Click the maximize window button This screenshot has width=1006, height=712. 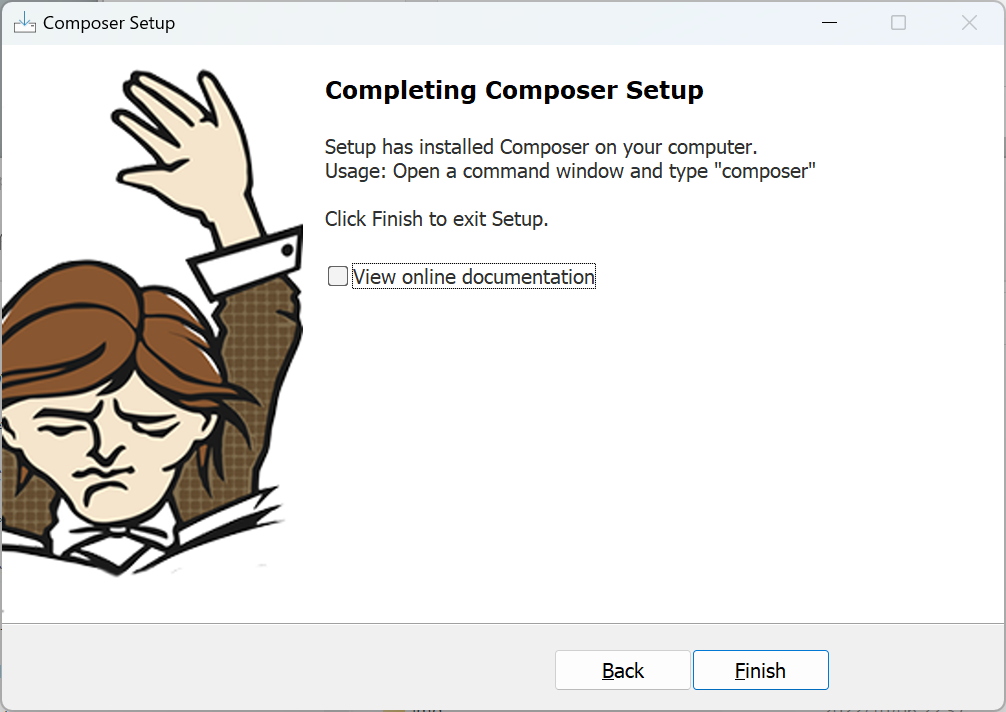tap(898, 22)
